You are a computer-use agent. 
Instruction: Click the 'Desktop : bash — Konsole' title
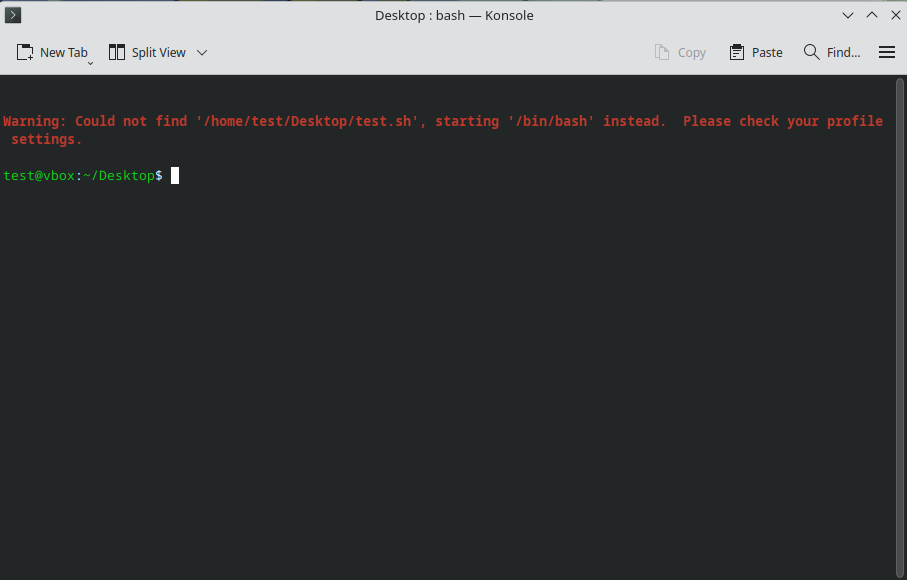[x=454, y=16]
